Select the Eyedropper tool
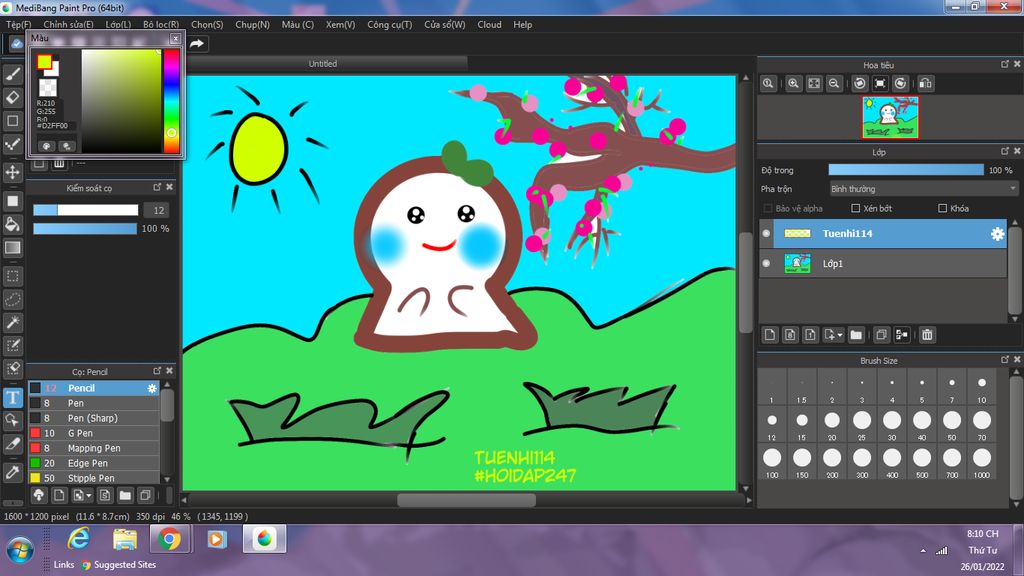The width and height of the screenshot is (1024, 576). 12,472
